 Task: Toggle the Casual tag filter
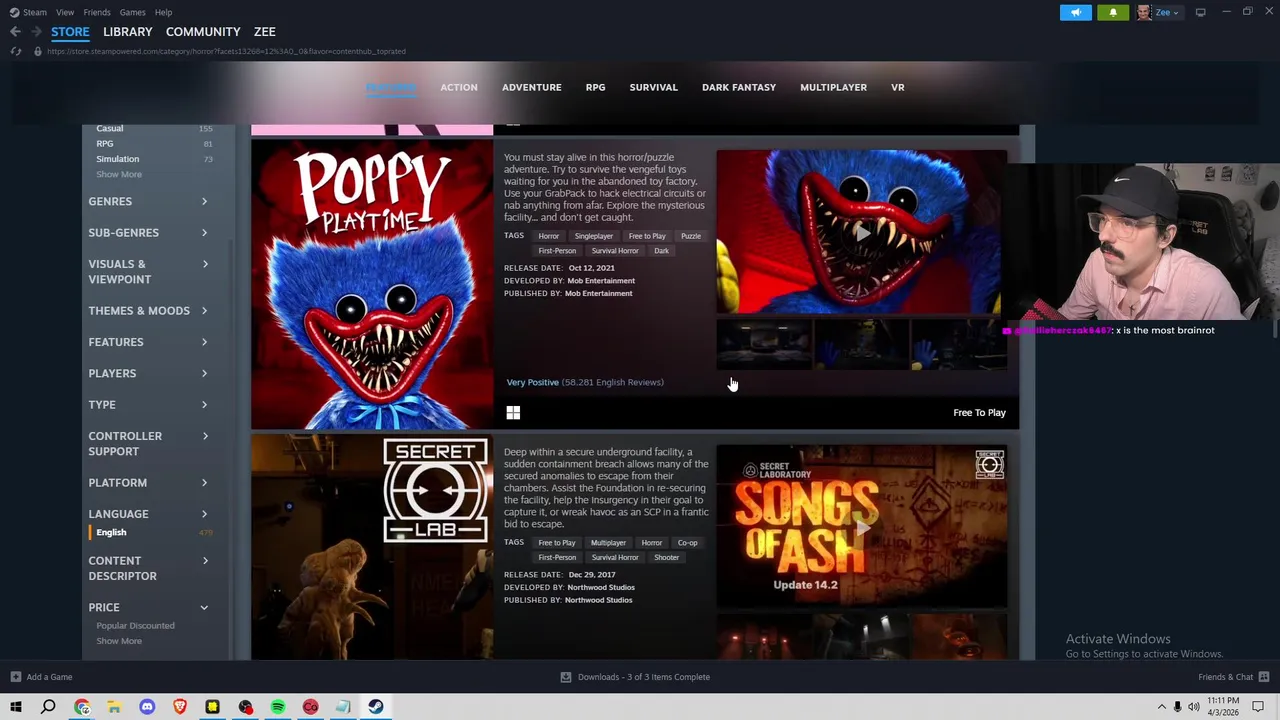click(x=110, y=128)
